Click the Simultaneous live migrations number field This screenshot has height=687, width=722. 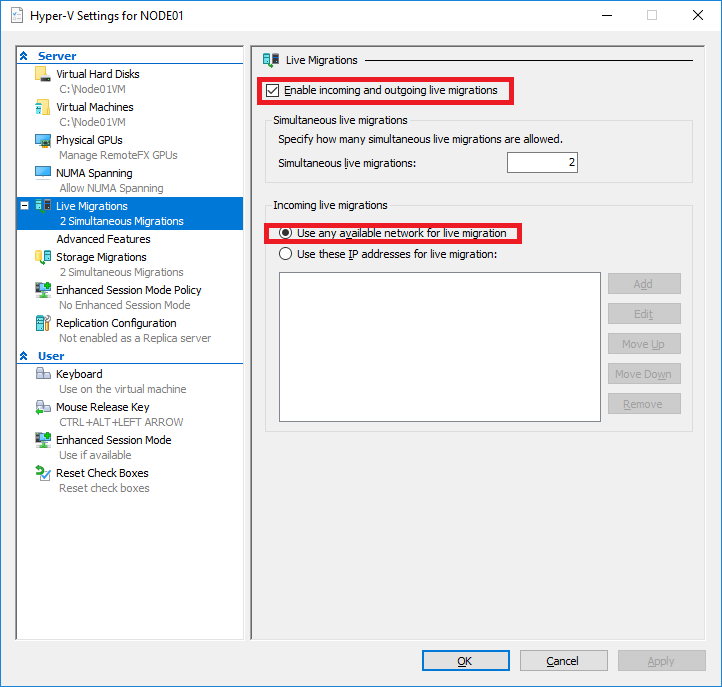[542, 163]
